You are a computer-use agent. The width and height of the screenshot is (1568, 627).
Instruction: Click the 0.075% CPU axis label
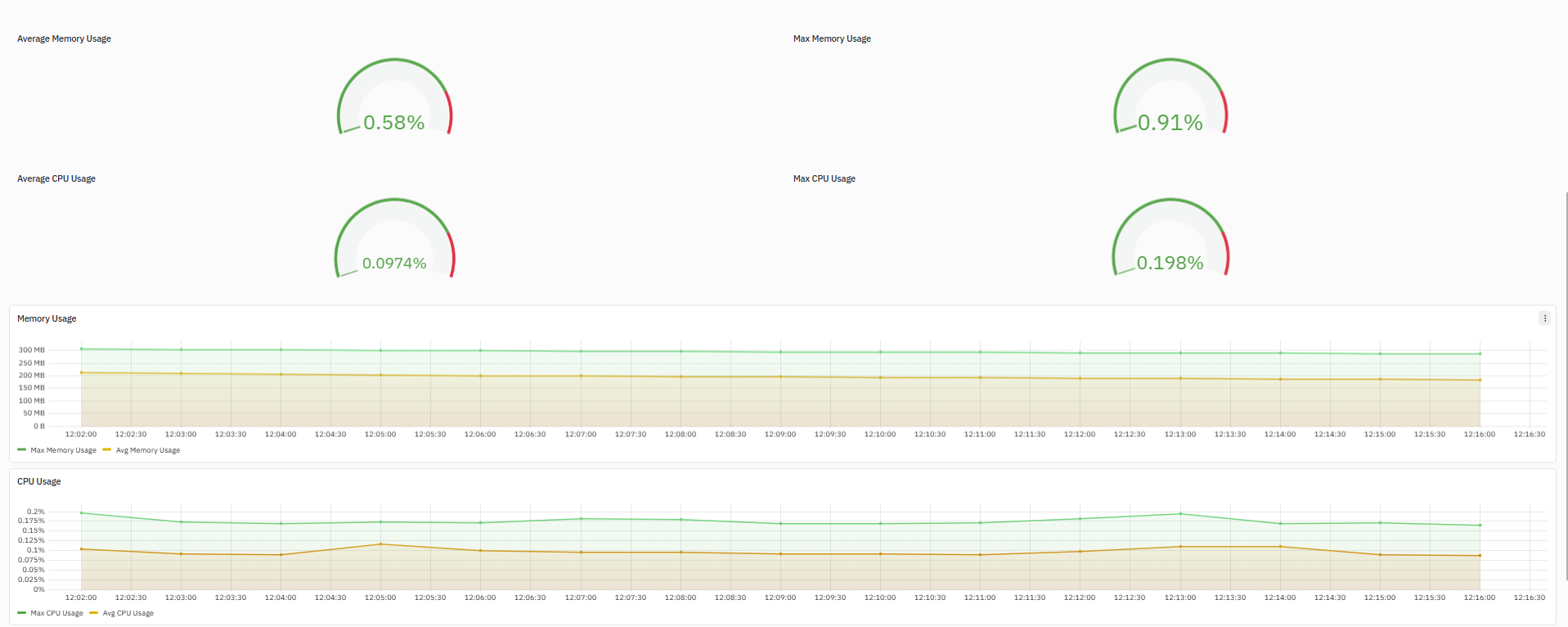point(32,560)
